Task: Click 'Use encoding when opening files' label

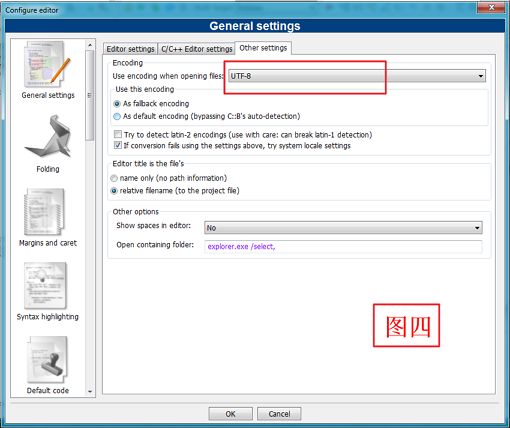Action: coord(168,76)
